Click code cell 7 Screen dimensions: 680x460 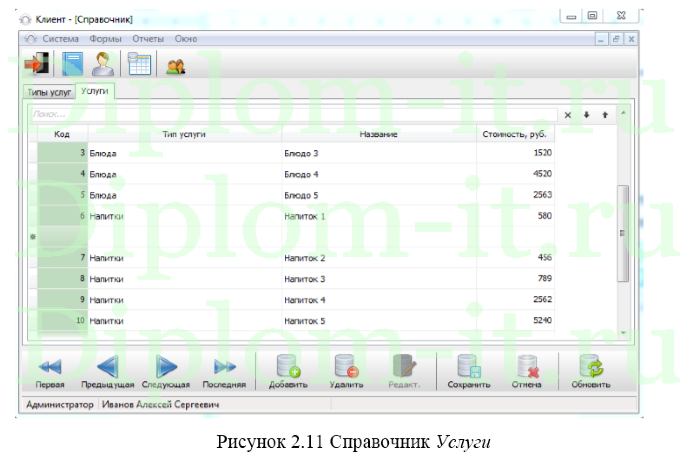click(62, 258)
